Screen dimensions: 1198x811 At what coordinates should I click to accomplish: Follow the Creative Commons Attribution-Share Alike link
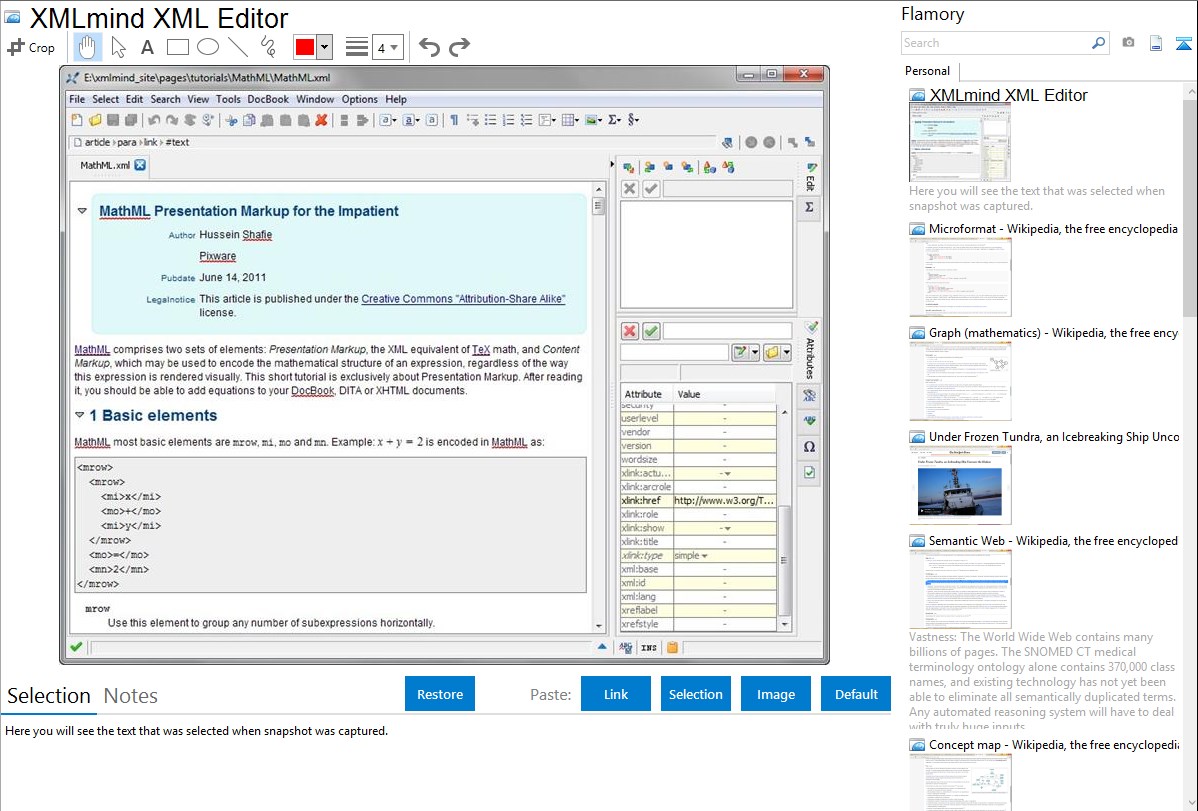tap(463, 299)
